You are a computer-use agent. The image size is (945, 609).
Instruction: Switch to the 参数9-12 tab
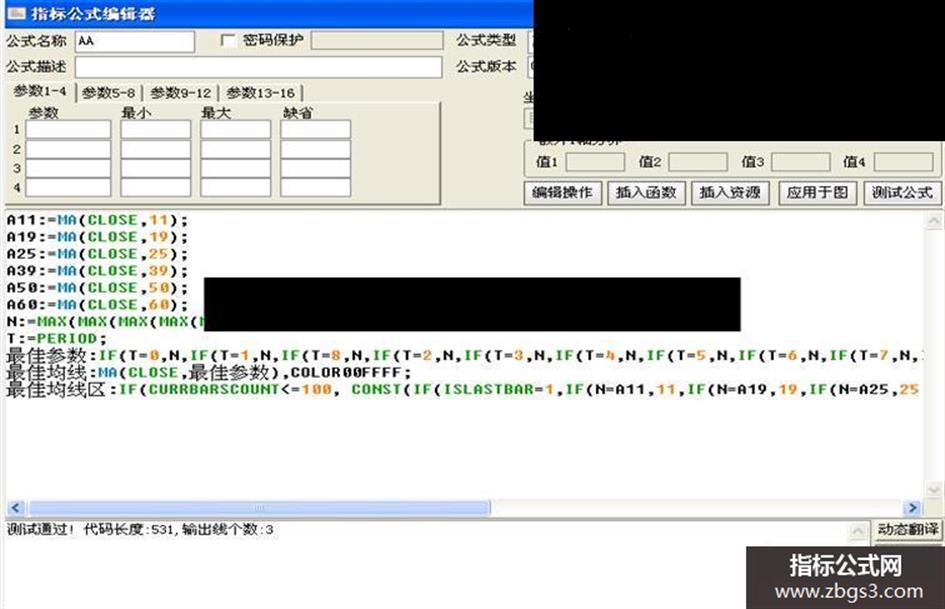pos(180,93)
